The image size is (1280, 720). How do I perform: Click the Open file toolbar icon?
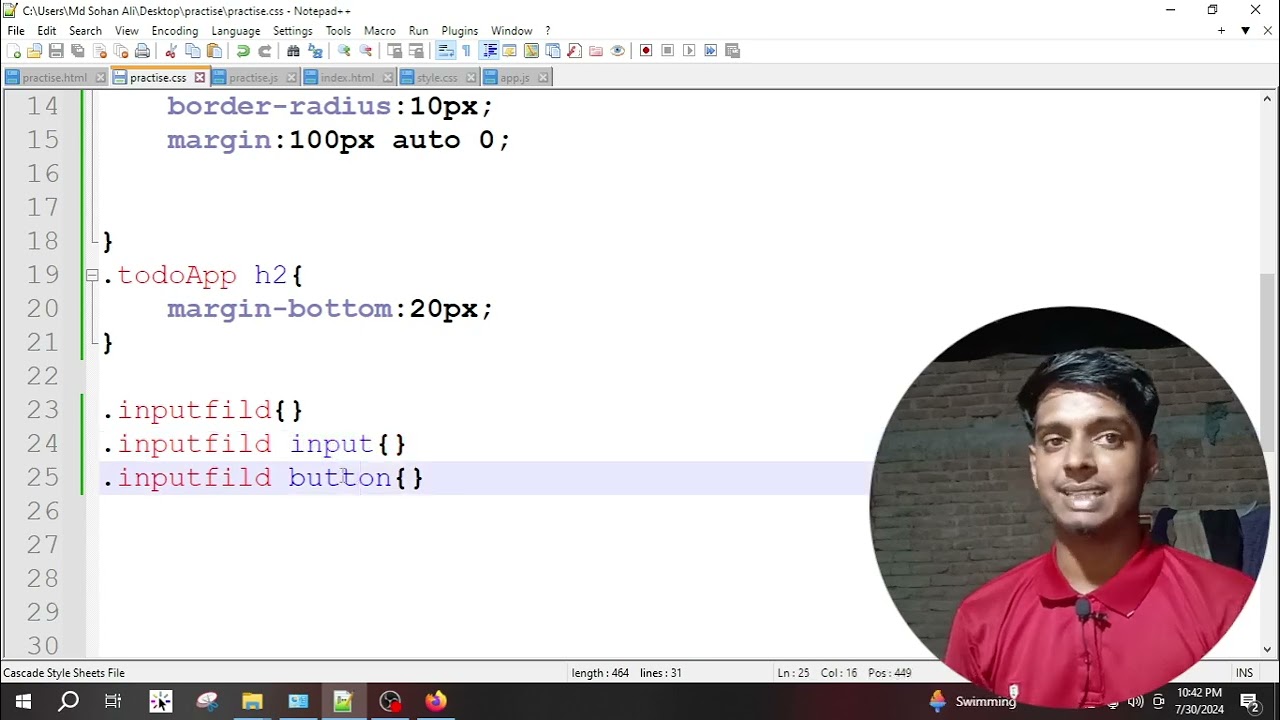tap(35, 51)
